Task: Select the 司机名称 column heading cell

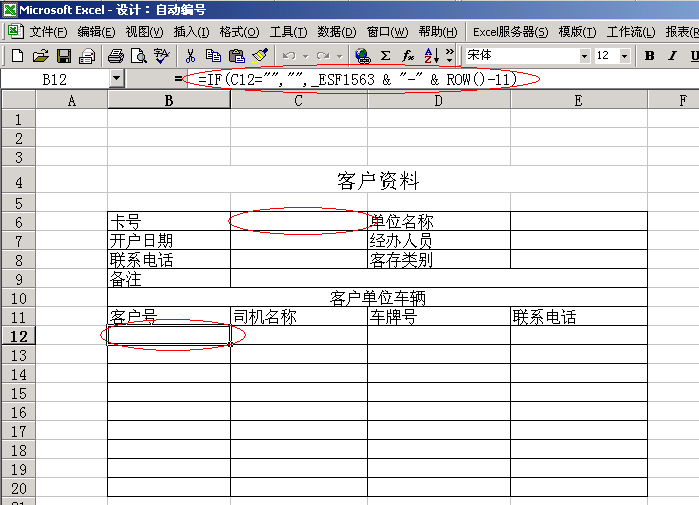Action: coord(299,317)
